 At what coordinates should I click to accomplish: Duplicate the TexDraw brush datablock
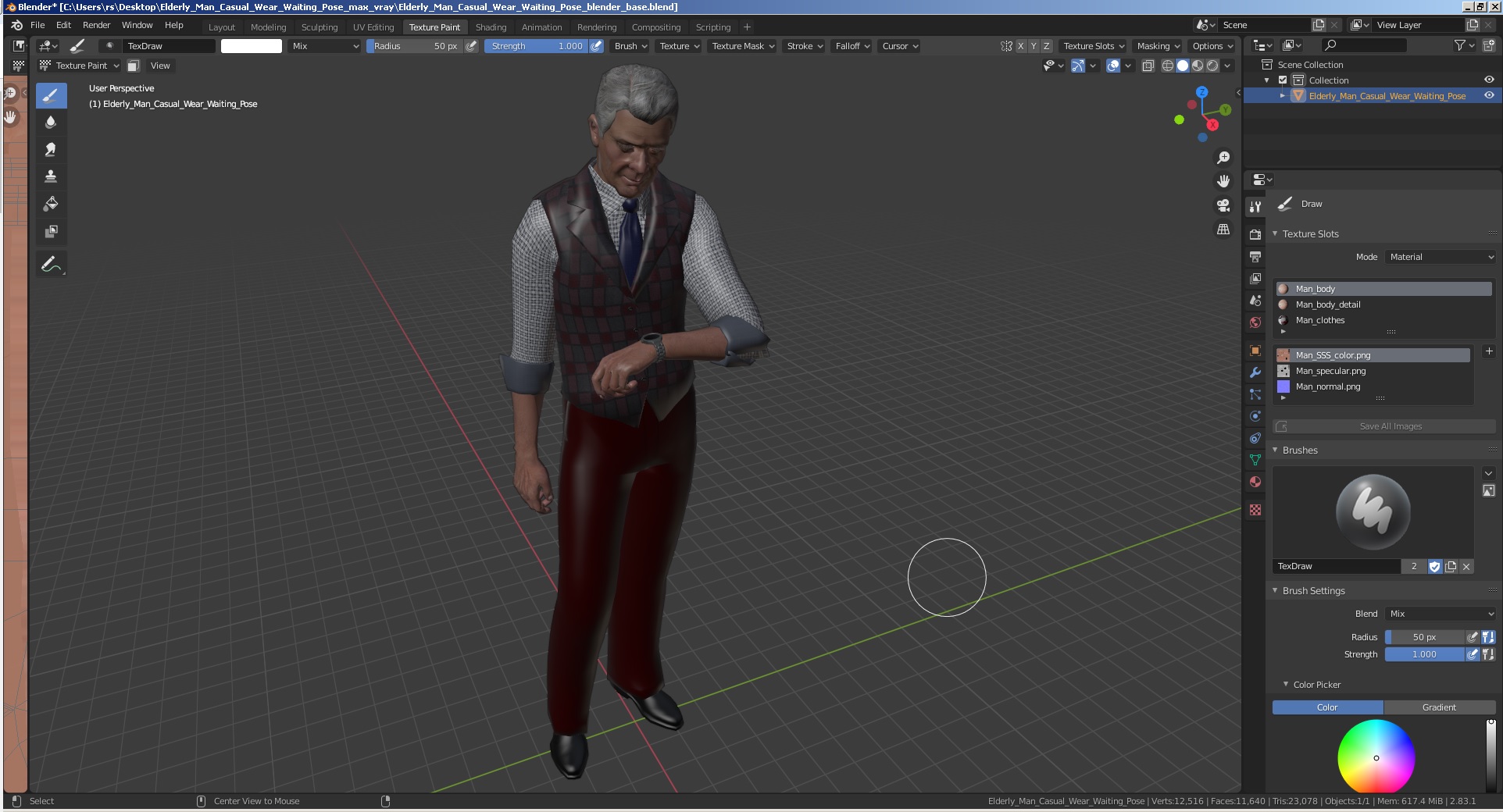point(1451,567)
